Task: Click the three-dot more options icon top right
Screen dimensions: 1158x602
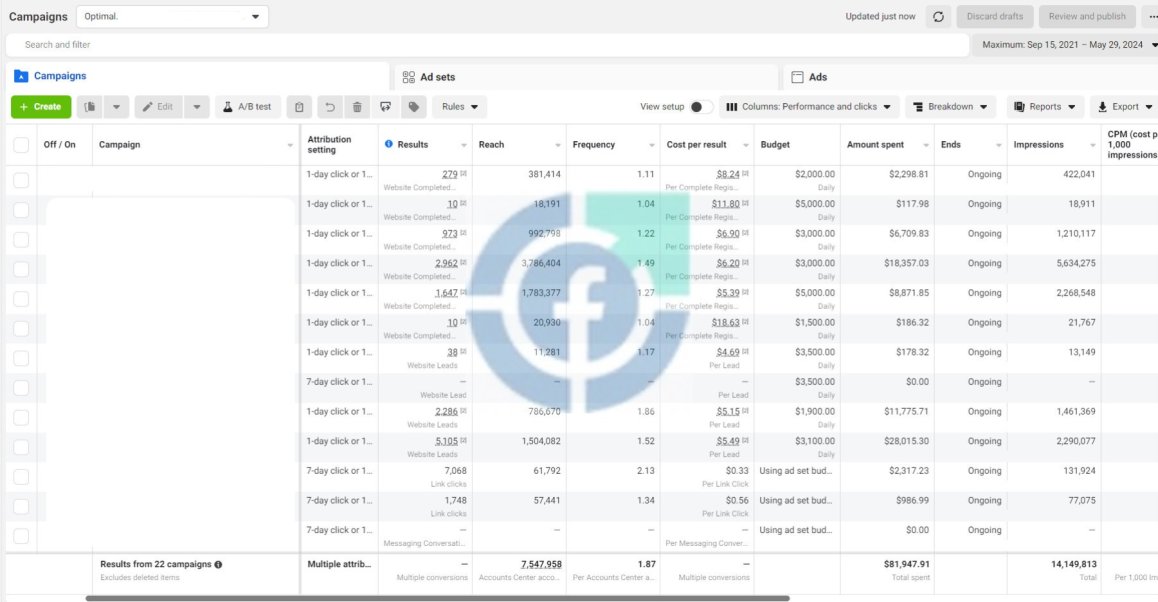Action: click(1152, 16)
